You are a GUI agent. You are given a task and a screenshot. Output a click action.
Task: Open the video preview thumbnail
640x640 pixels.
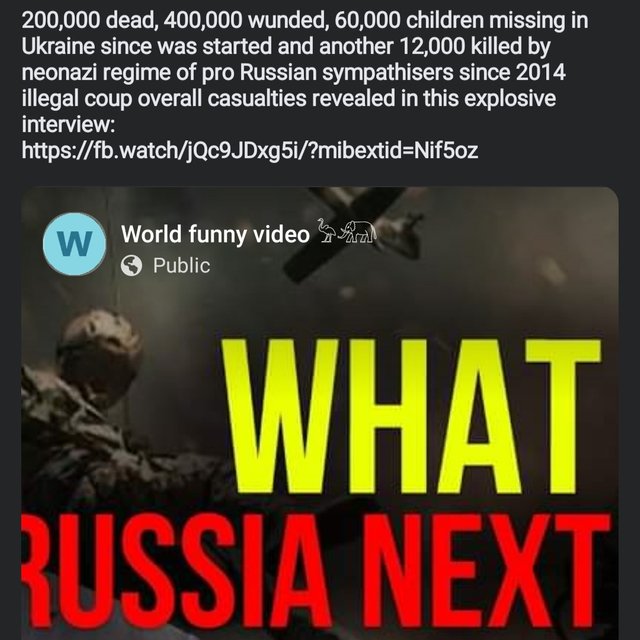320,413
